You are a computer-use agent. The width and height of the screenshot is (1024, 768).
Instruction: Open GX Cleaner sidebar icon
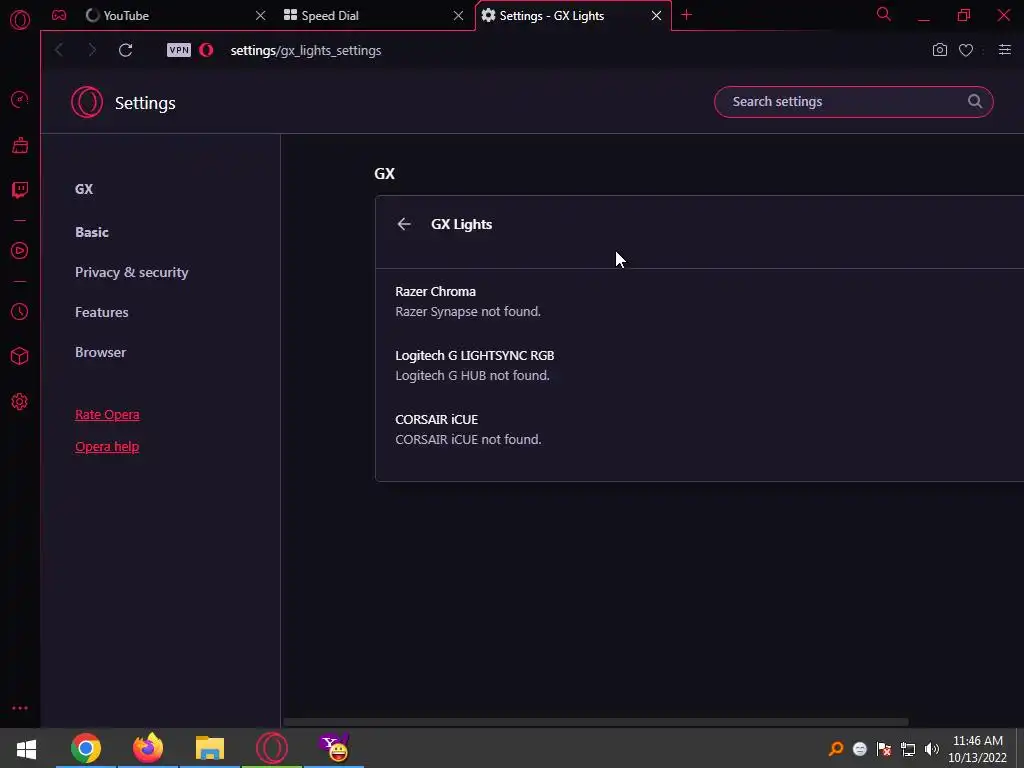click(x=20, y=145)
